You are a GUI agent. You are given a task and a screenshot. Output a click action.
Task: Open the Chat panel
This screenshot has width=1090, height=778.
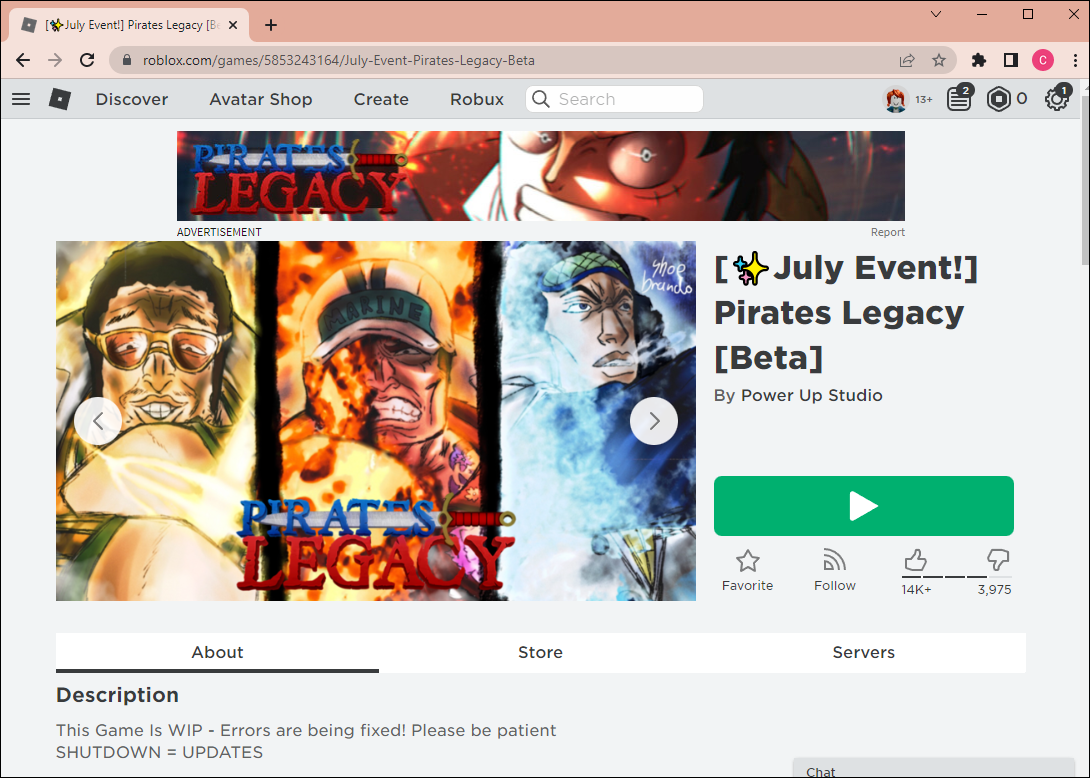point(934,768)
